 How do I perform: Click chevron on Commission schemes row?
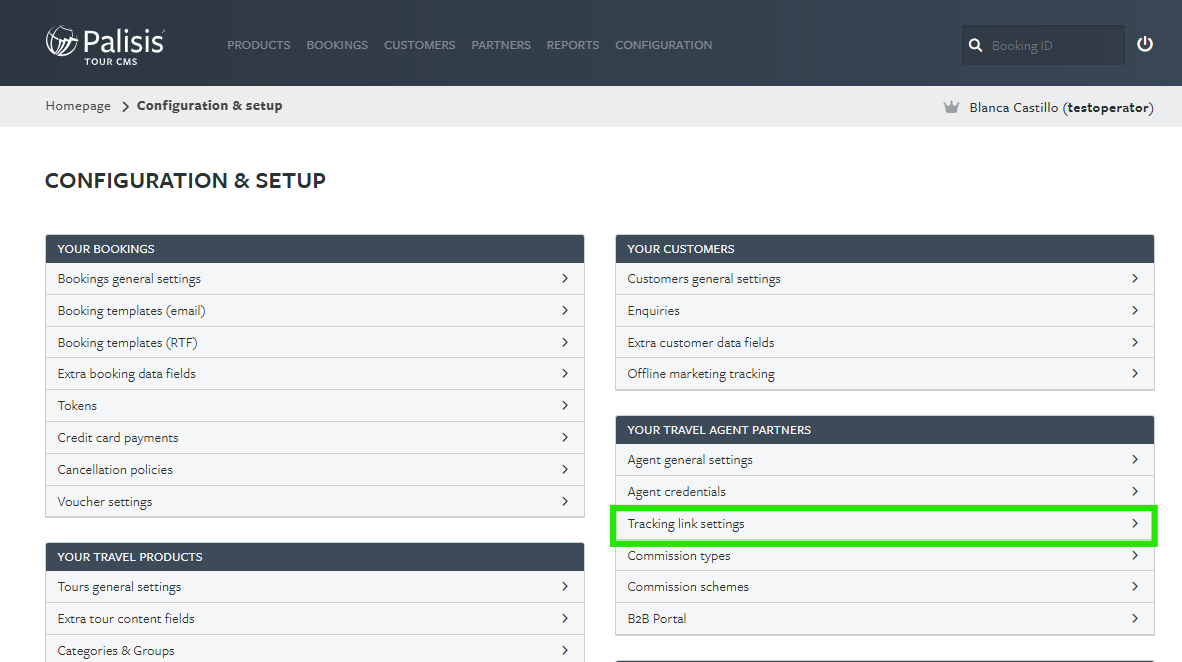click(x=1135, y=587)
